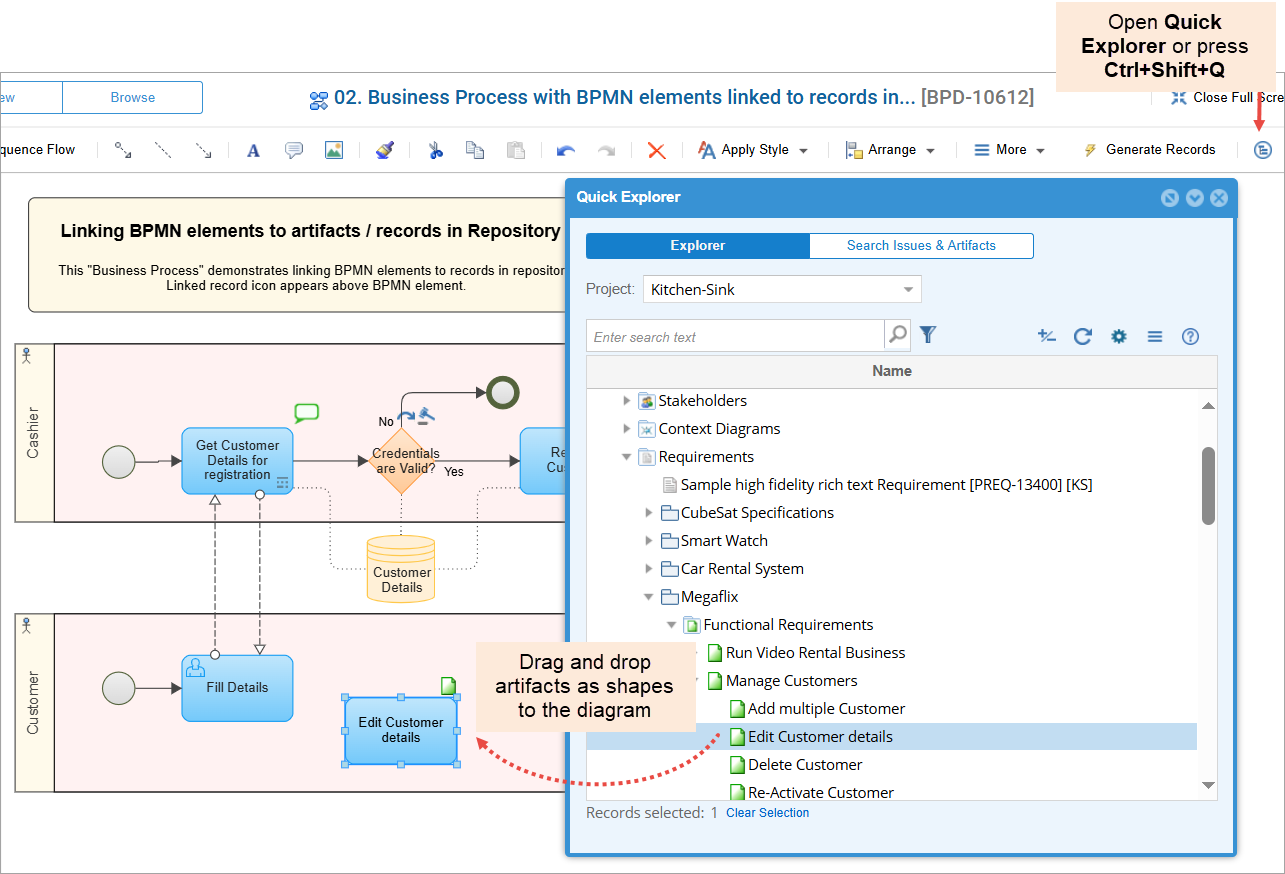The height and width of the screenshot is (874, 1285).
Task: Open the filter funnel in Quick Explorer
Action: coord(928,335)
